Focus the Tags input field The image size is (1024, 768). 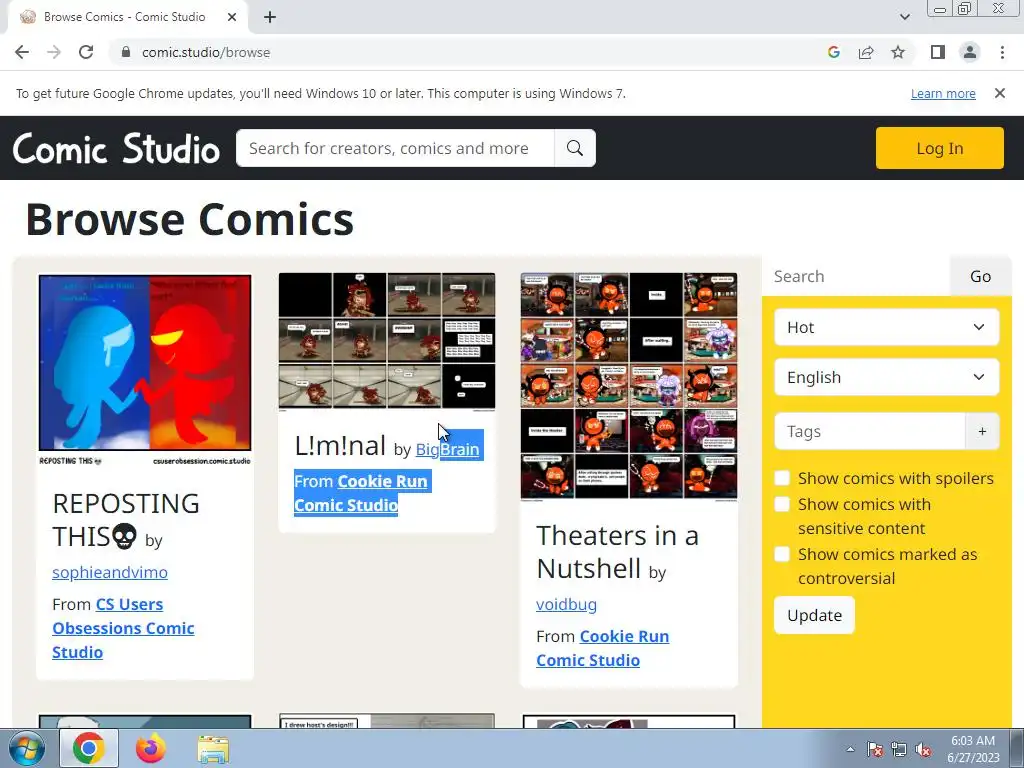tap(870, 431)
